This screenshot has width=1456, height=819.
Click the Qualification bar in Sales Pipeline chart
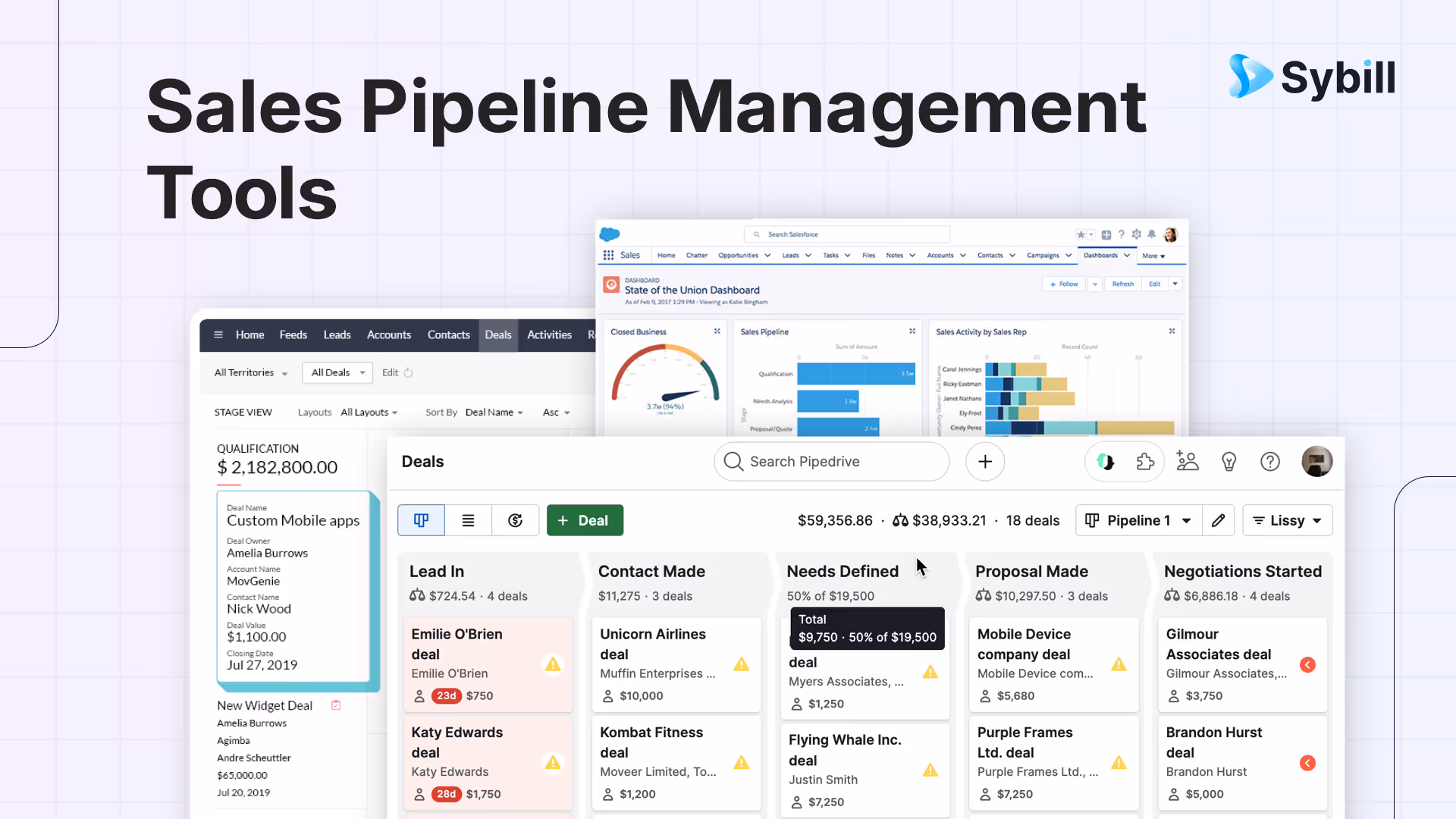pyautogui.click(x=855, y=373)
